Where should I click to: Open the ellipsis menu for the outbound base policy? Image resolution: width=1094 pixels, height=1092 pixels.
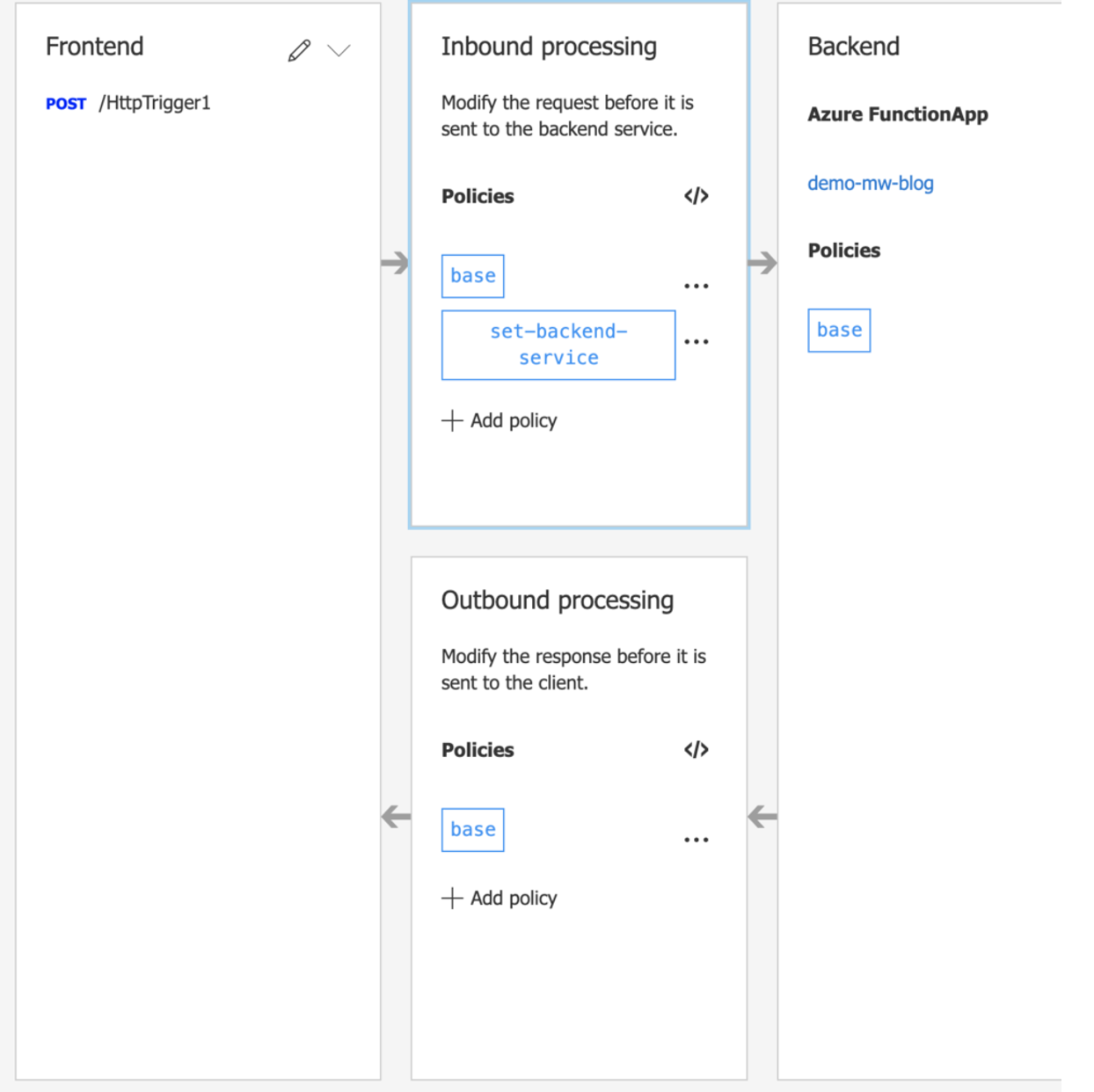[x=696, y=838]
